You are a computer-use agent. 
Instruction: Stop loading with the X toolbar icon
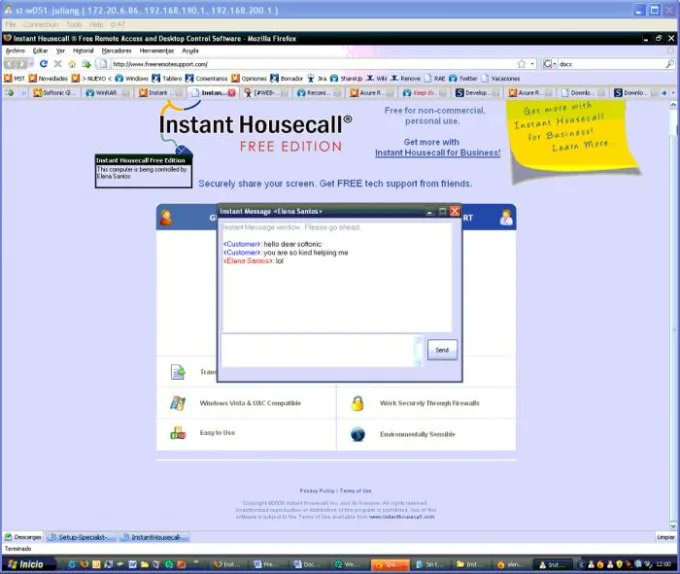58,64
